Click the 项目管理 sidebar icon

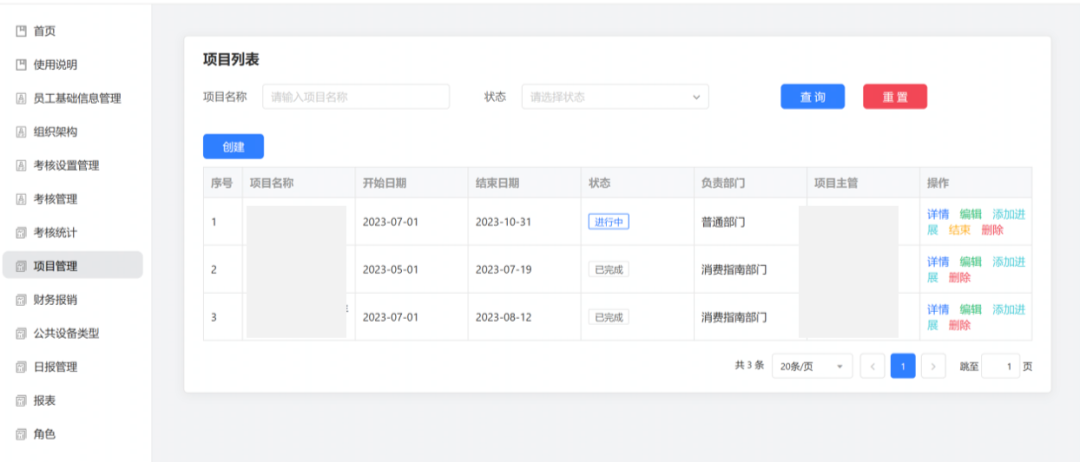(21, 266)
